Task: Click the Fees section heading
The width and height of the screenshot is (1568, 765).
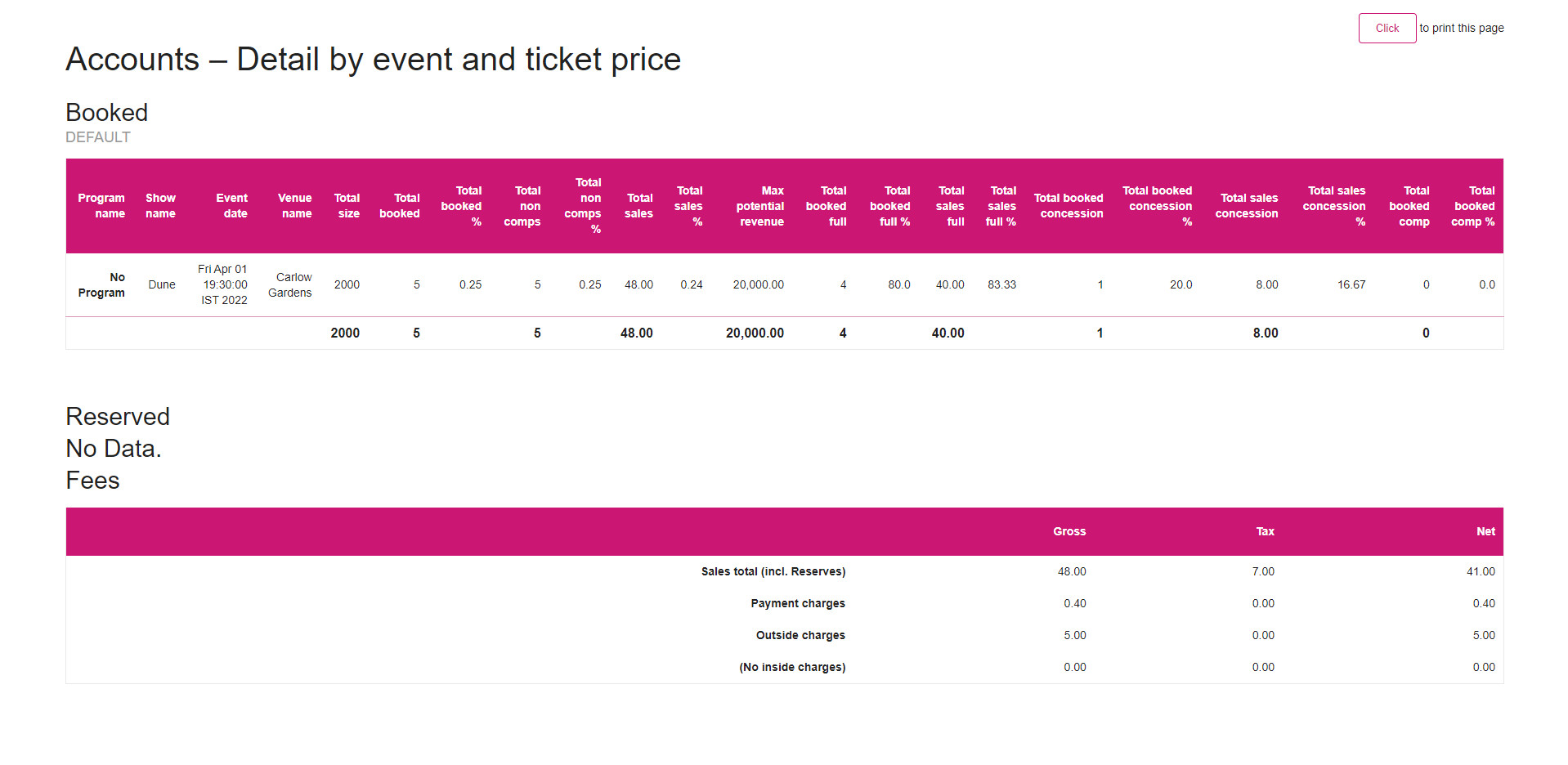Action: 92,480
